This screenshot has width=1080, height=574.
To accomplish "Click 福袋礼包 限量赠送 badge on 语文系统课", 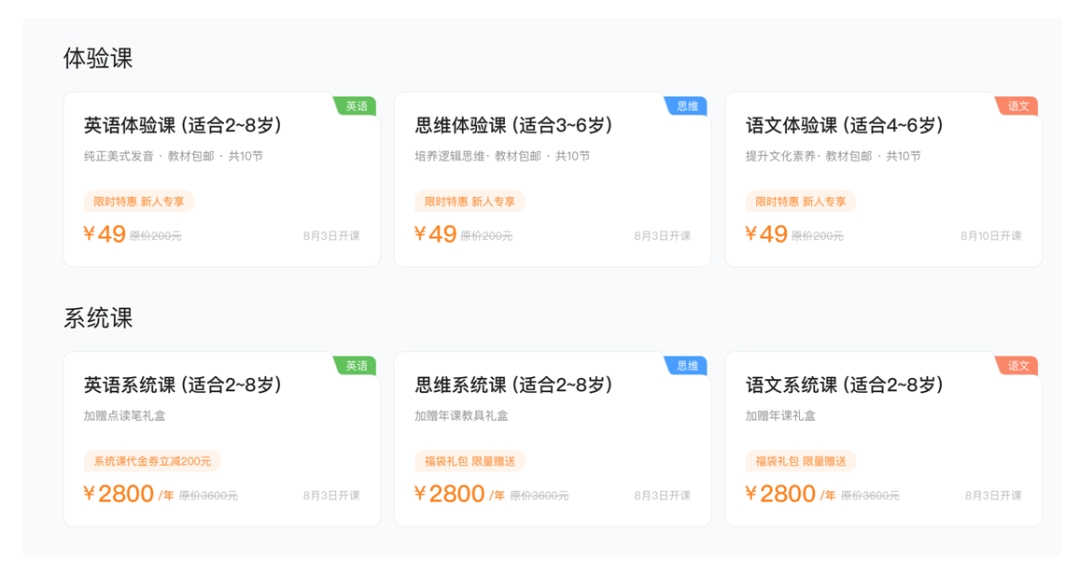I will 800,462.
